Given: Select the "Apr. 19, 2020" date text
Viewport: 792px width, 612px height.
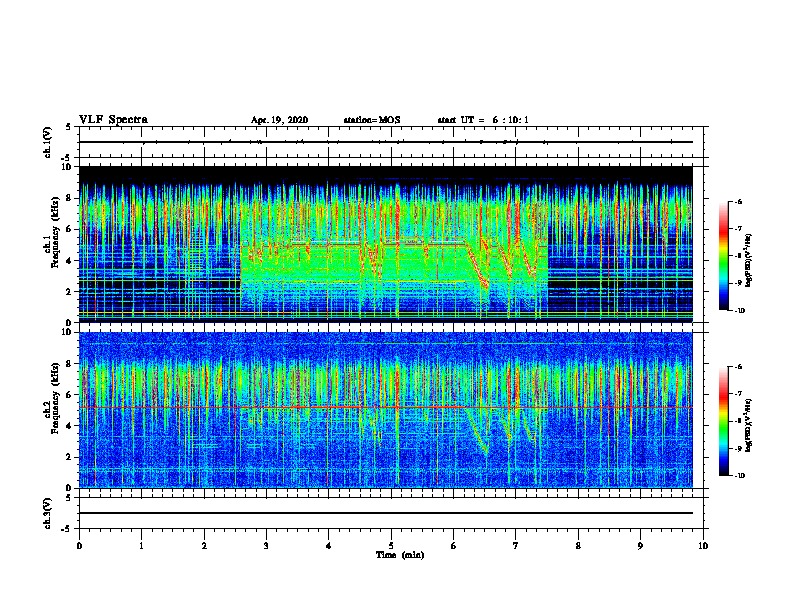Looking at the screenshot, I should (279, 120).
